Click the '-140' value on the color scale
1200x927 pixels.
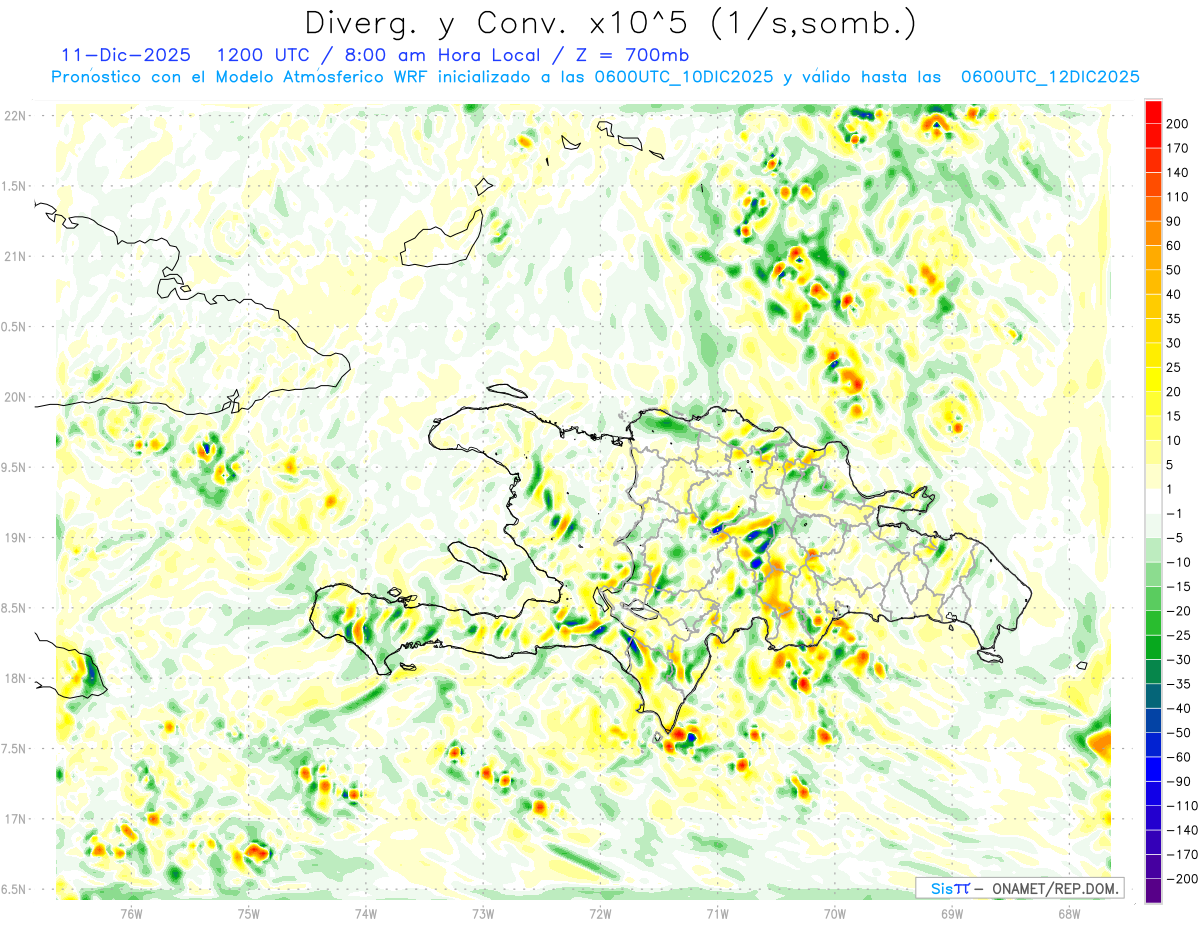pos(1183,830)
